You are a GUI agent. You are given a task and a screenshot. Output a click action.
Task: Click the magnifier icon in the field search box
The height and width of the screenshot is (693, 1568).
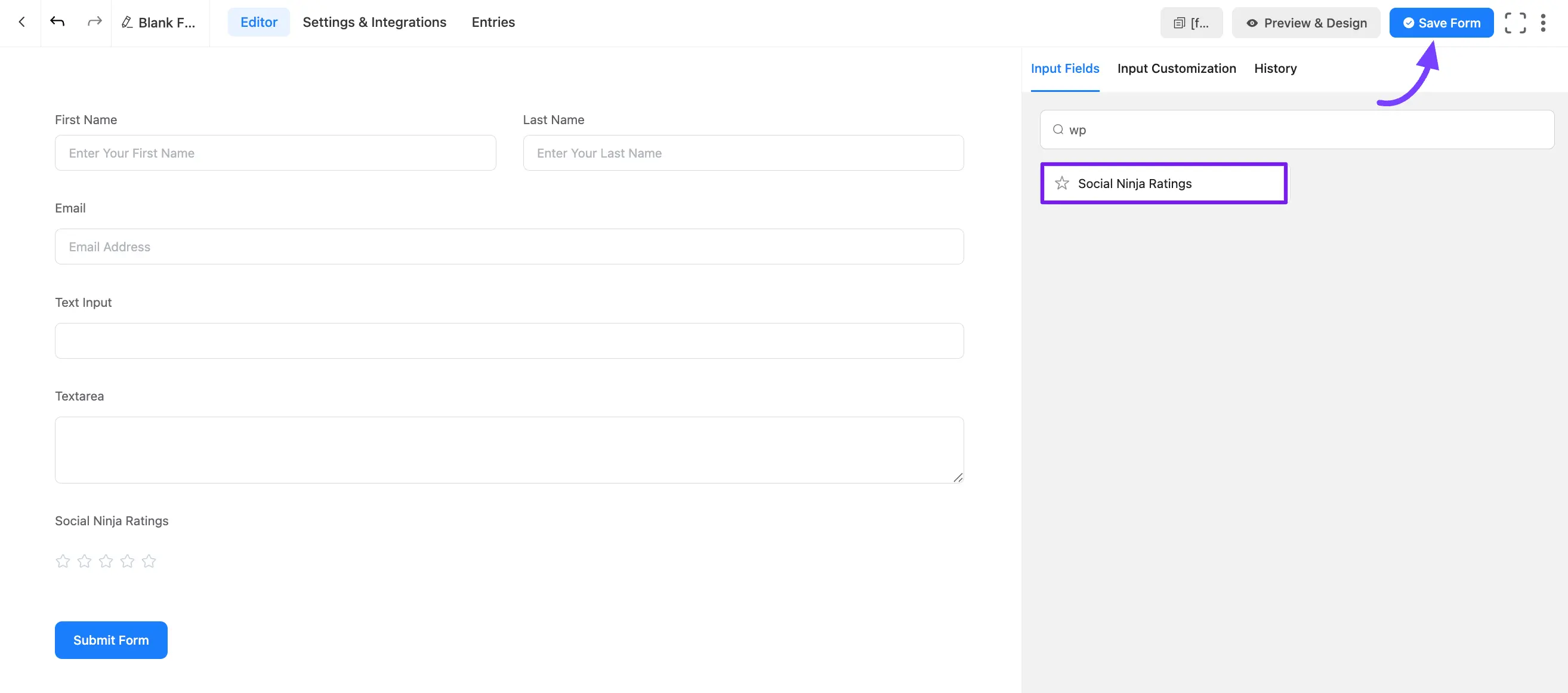pyautogui.click(x=1058, y=130)
